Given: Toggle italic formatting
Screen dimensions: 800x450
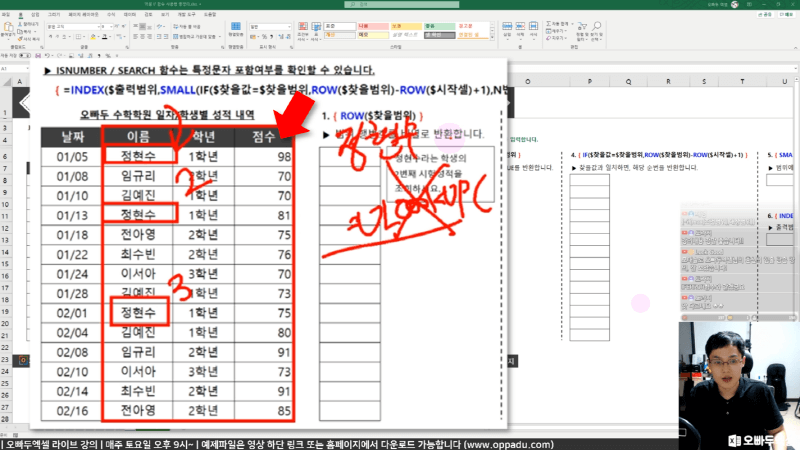Looking at the screenshot, I should pos(57,37).
